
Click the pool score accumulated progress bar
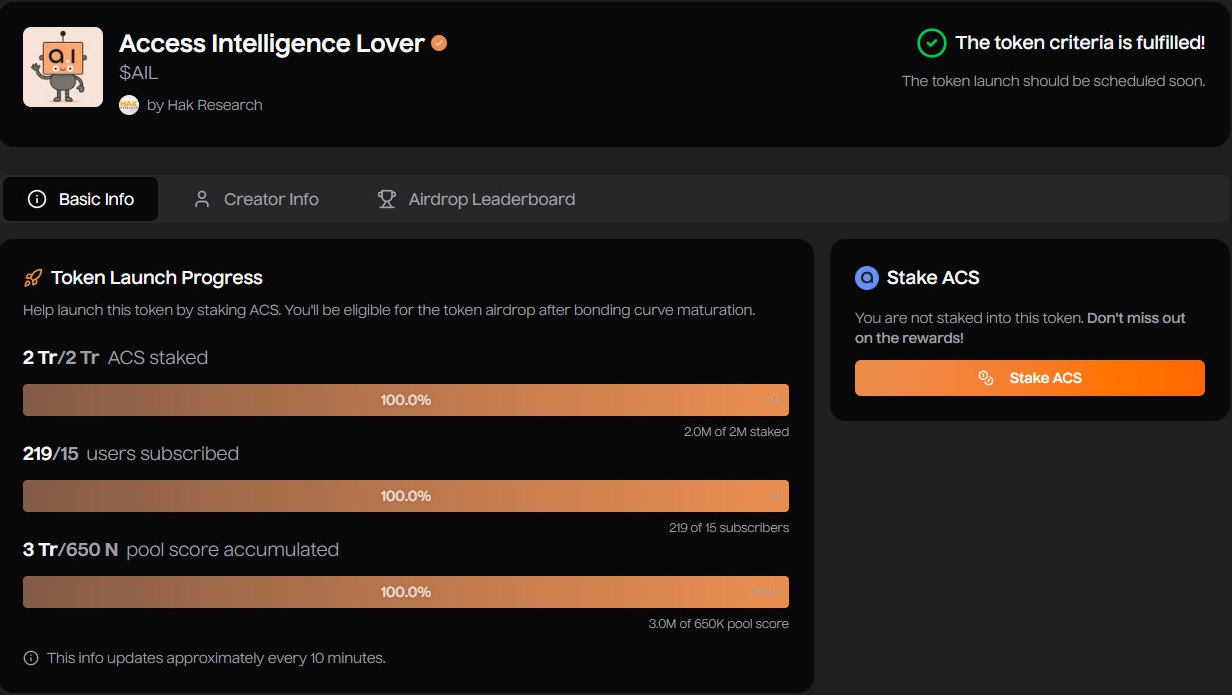(405, 592)
